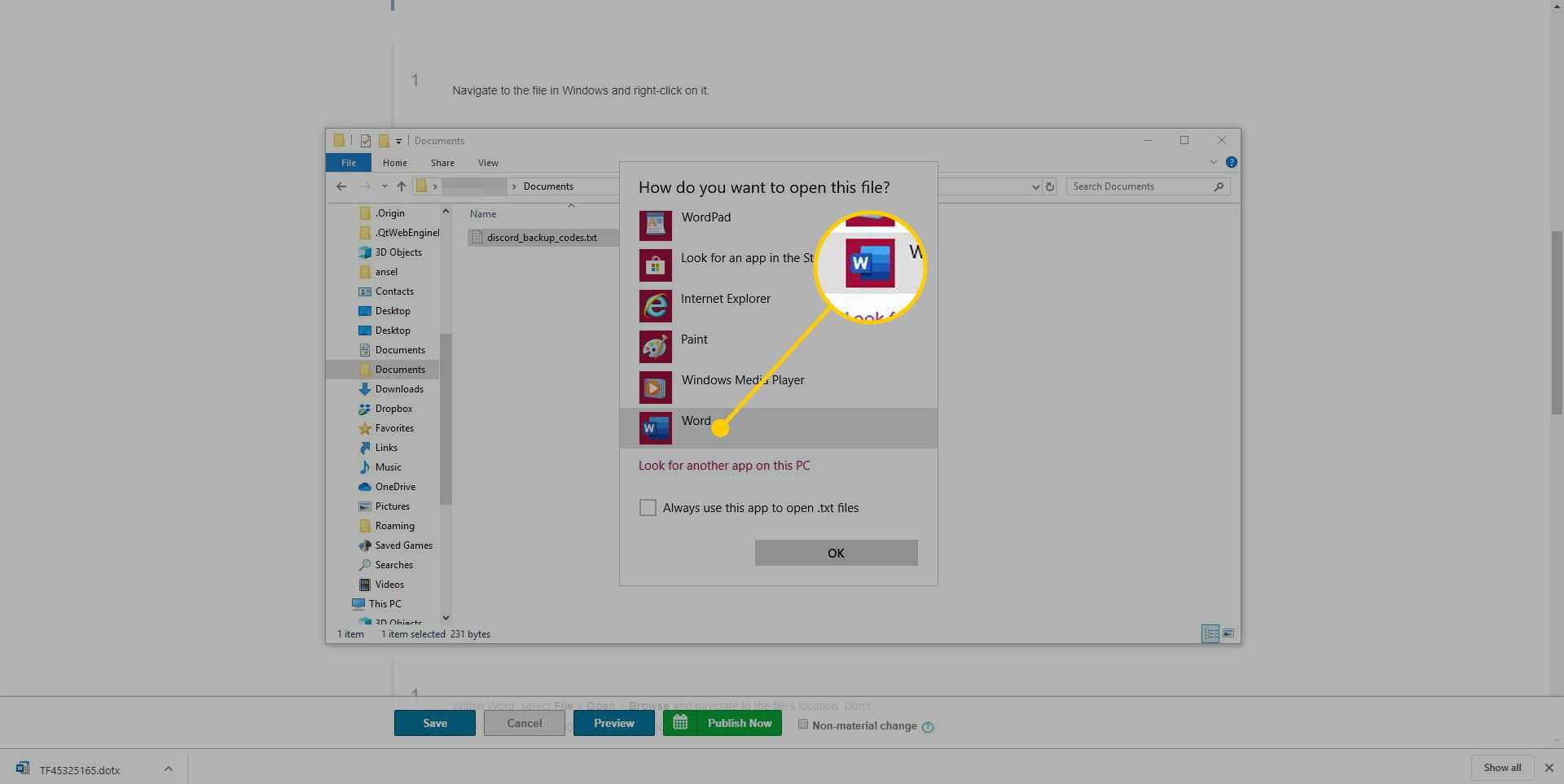Toggle Non-material change checkbox

click(803, 724)
